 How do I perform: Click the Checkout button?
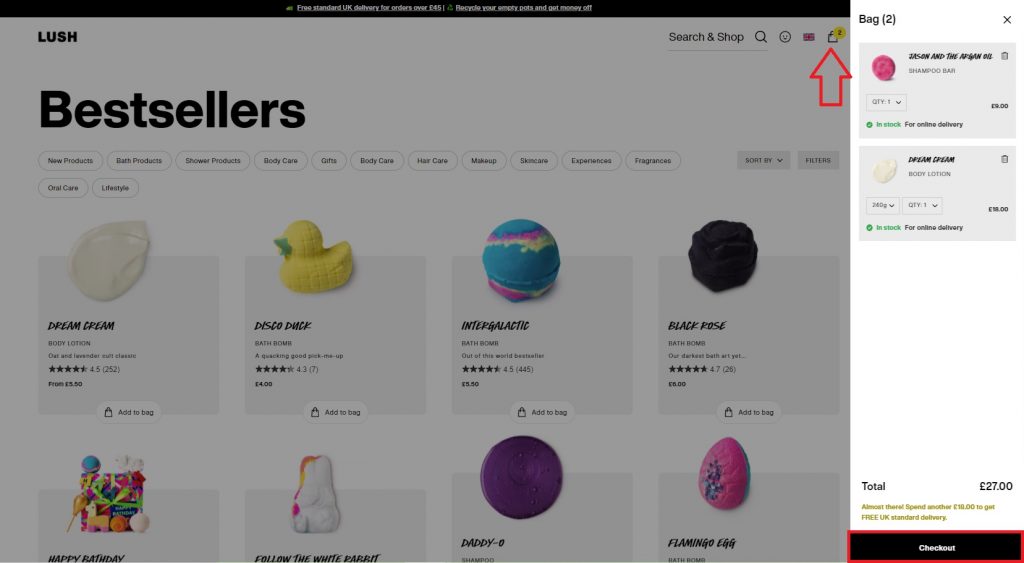(936, 547)
